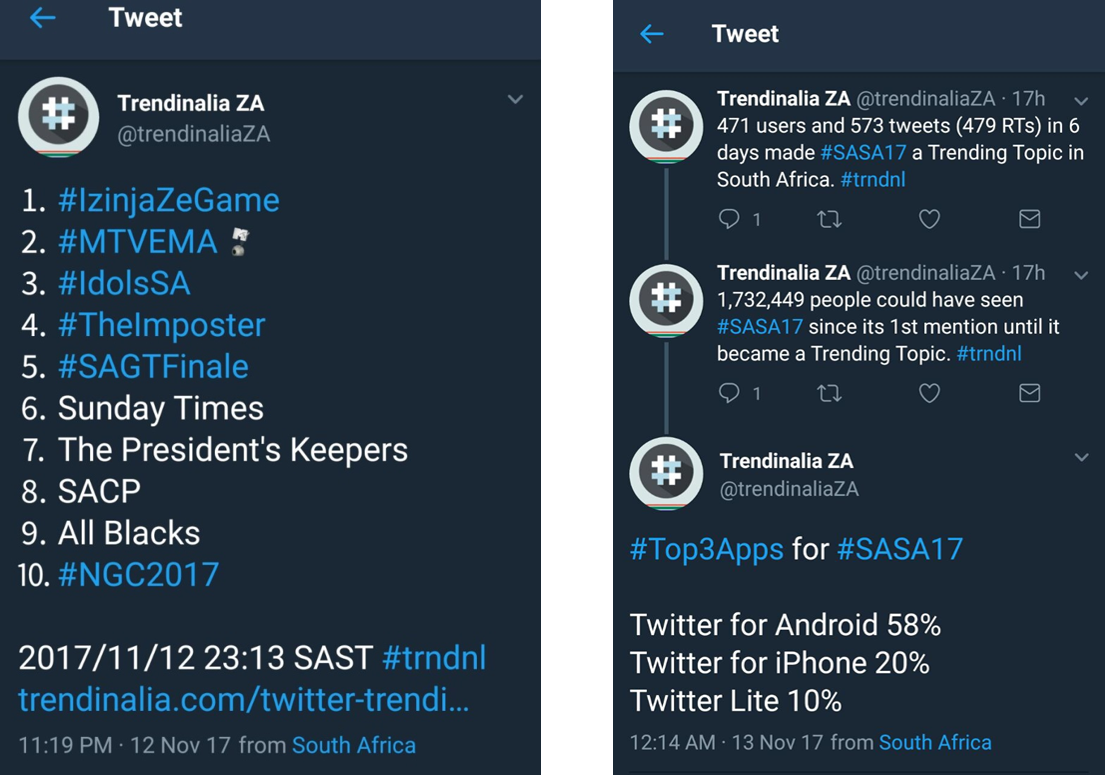Image resolution: width=1105 pixels, height=775 pixels.
Task: Open chevron menu on 471 users tweet
Action: pos(1081,101)
